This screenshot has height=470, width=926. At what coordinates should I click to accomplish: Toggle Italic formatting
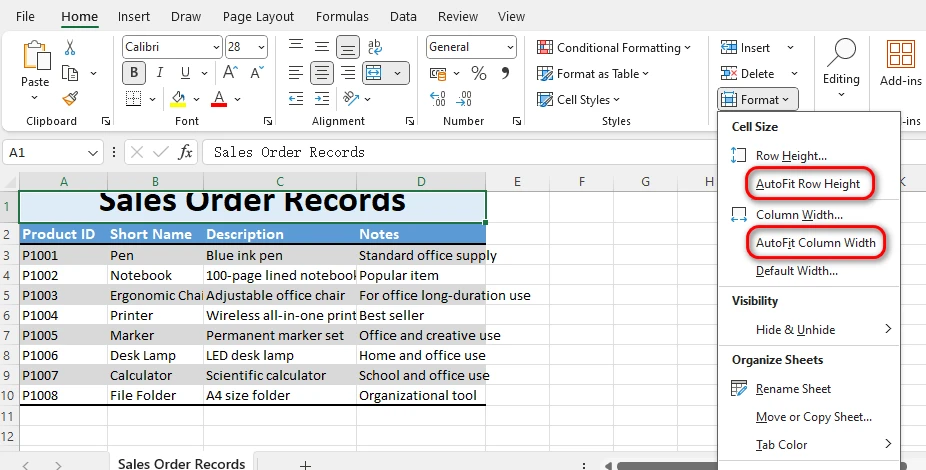point(159,73)
